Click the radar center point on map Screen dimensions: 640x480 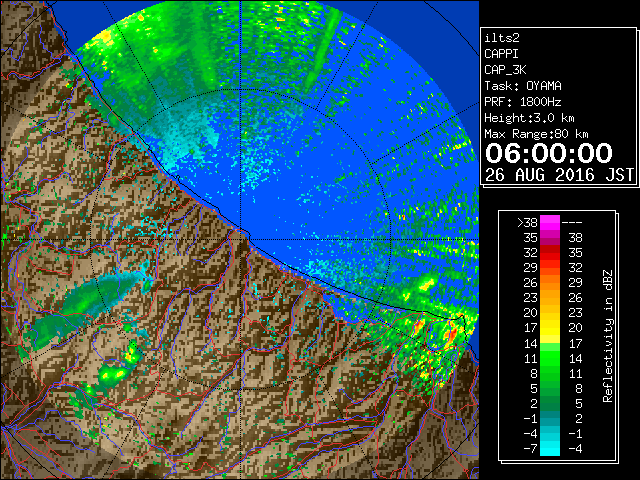241,239
